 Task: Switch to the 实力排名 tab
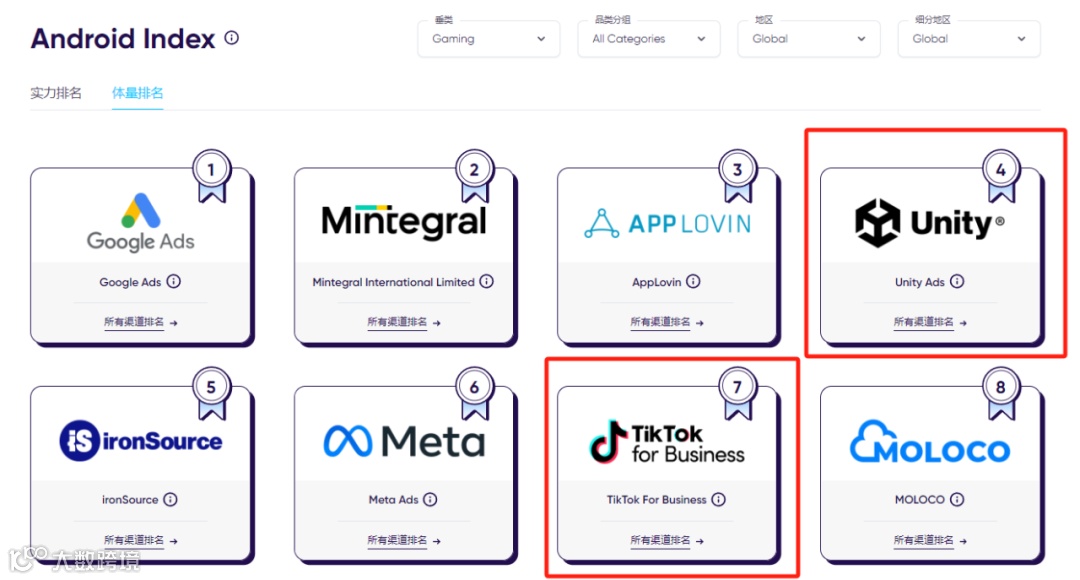click(x=56, y=93)
